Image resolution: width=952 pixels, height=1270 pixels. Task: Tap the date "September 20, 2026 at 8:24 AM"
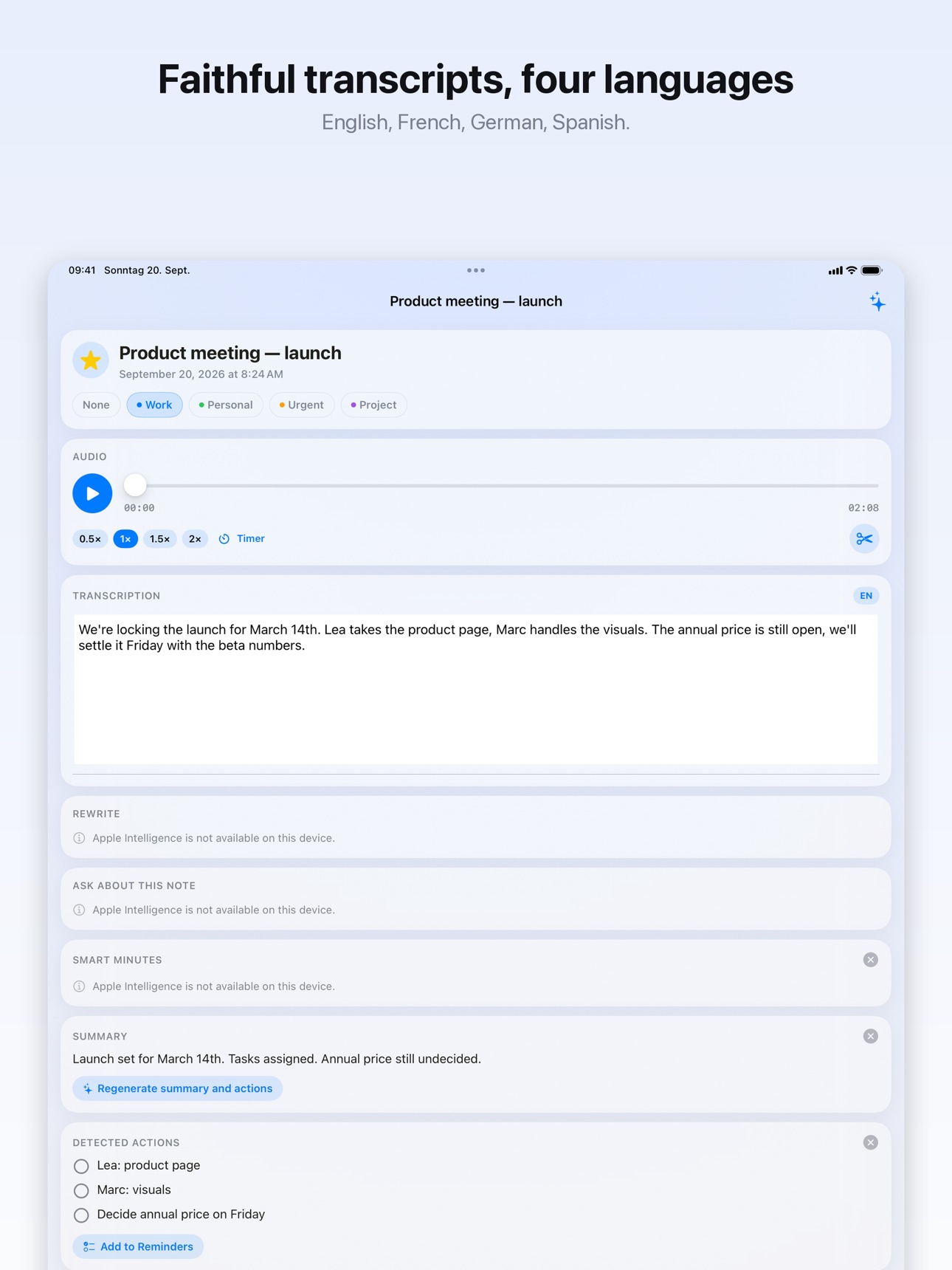point(201,374)
